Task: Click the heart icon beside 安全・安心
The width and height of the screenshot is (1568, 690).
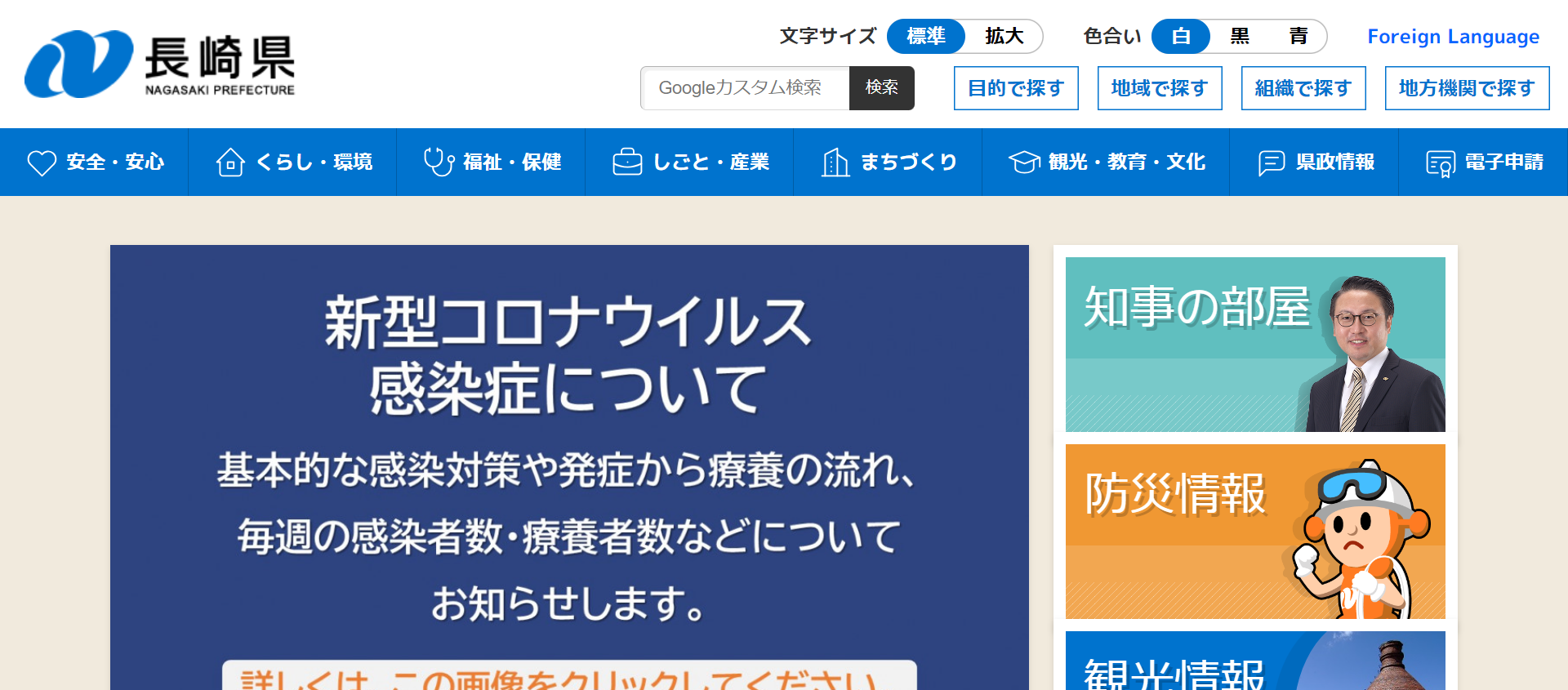Action: pos(42,162)
